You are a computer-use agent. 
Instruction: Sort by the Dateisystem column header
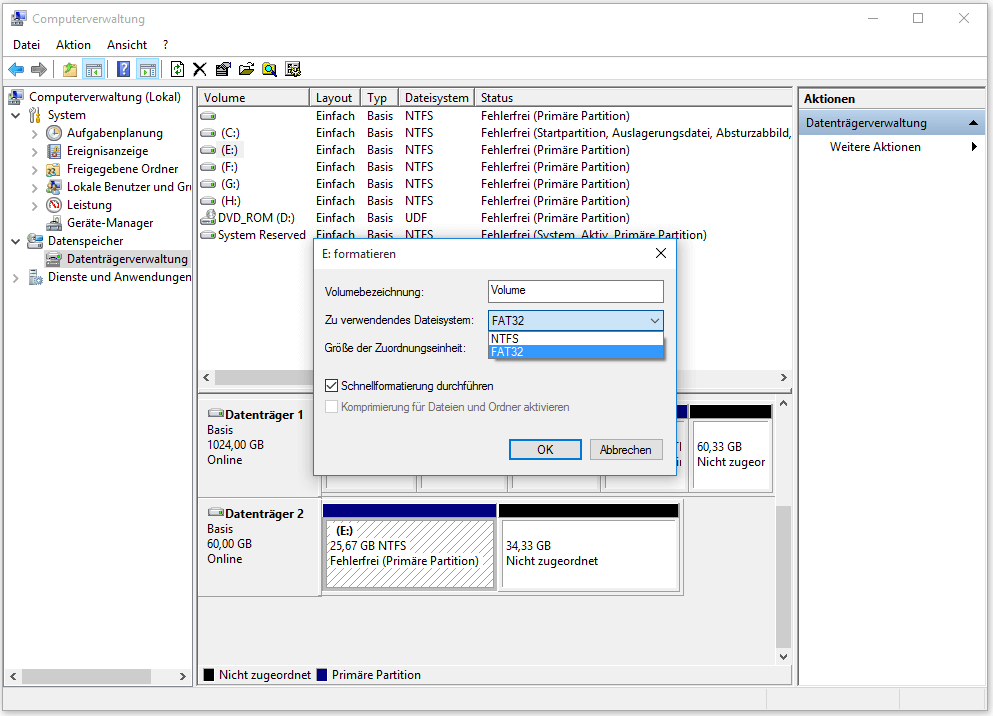(436, 97)
